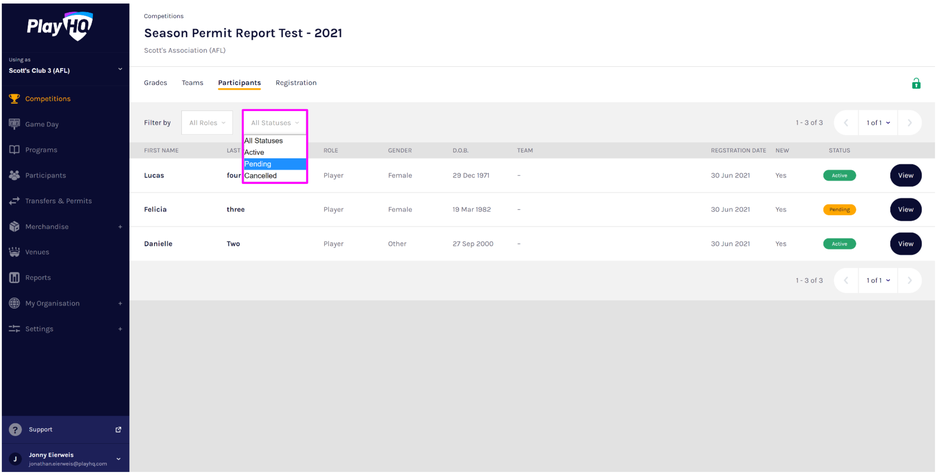View participant Lucas four

[x=905, y=176]
